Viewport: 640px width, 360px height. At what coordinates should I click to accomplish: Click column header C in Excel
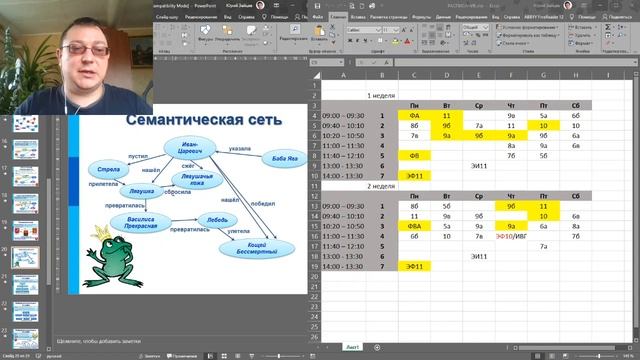[414, 75]
